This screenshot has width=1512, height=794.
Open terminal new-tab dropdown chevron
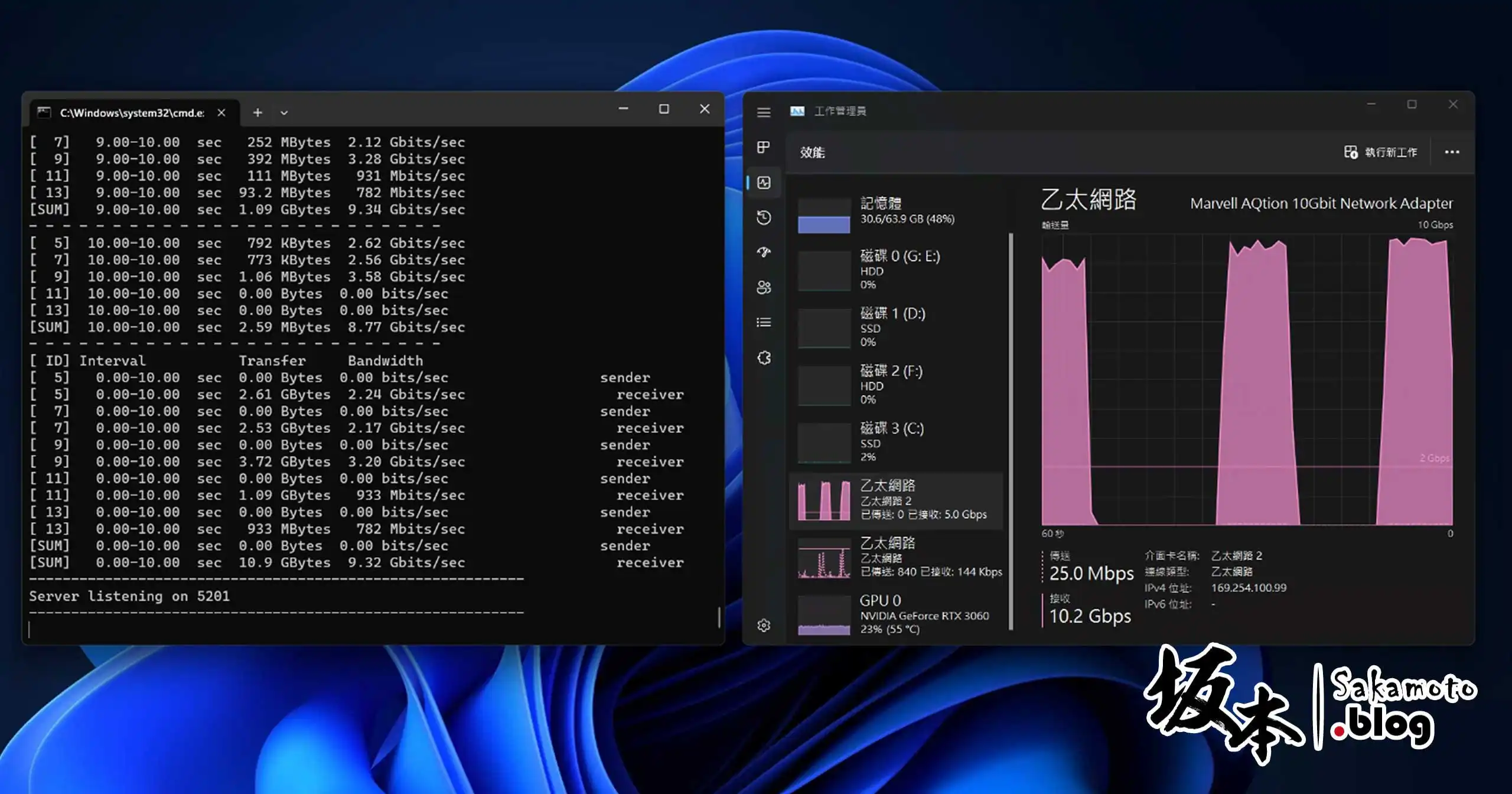coord(284,113)
